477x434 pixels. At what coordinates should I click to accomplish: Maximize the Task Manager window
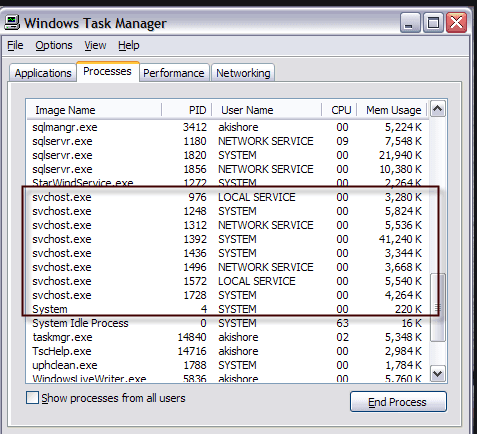coord(433,23)
